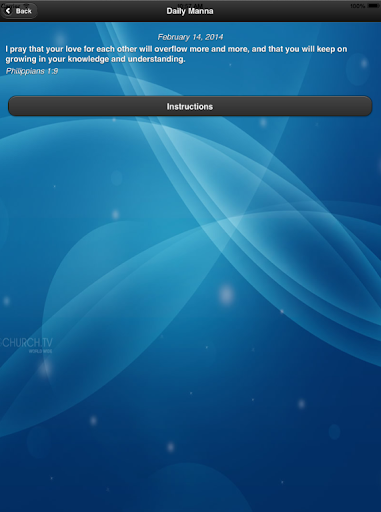Click the word 'knowledge' in the verse

88,59
